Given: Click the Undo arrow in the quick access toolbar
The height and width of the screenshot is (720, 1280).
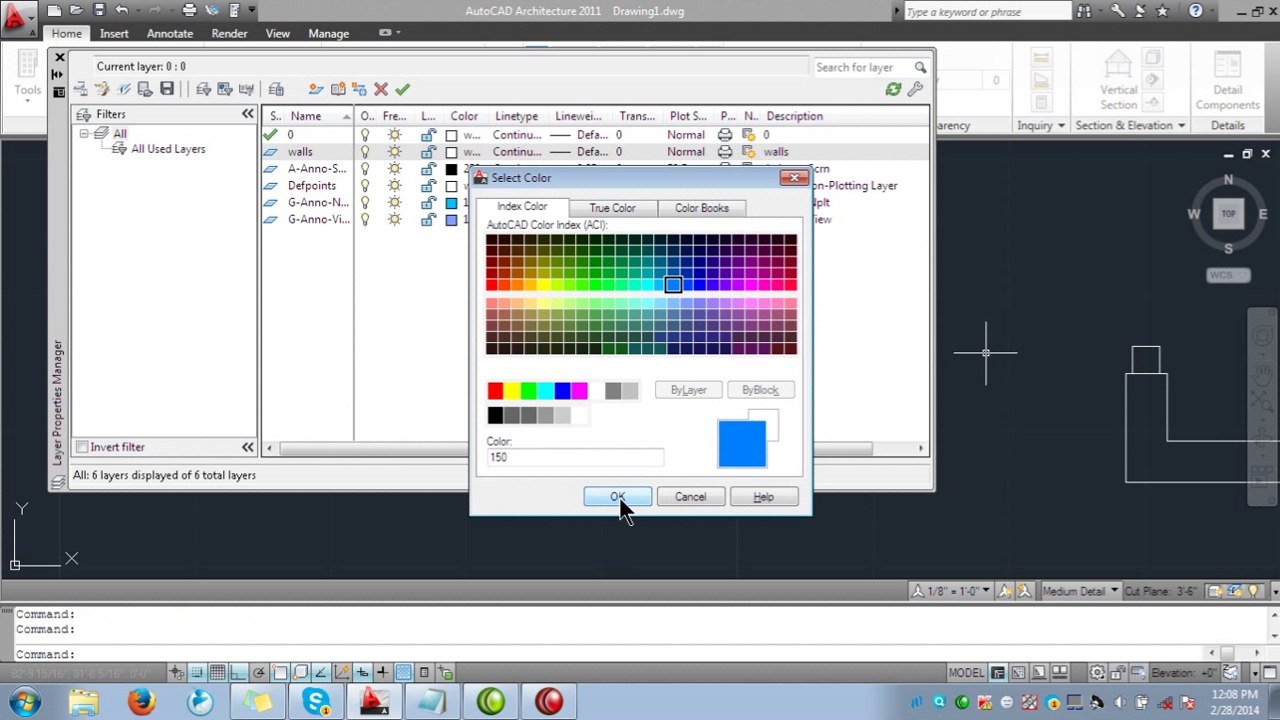Looking at the screenshot, I should coord(122,11).
